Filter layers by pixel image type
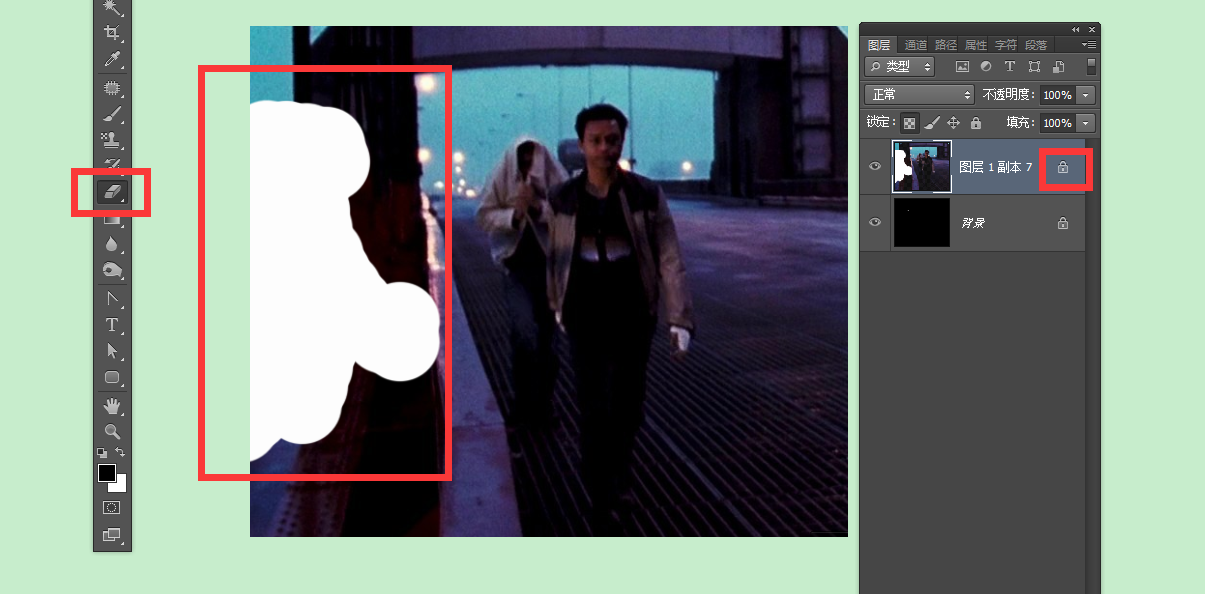 pos(962,67)
